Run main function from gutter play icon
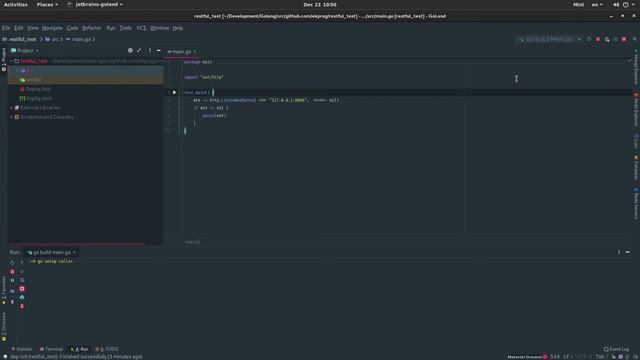640x360 pixels. [174, 92]
